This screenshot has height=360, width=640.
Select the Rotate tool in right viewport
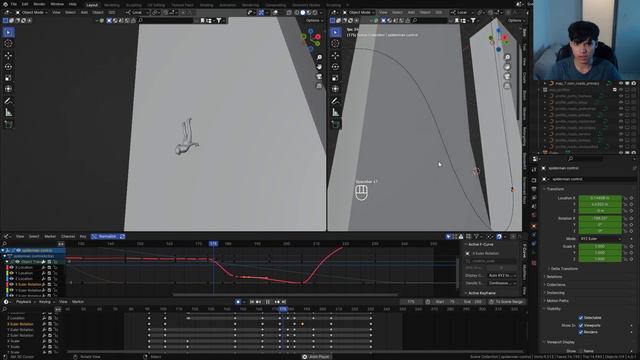pos(336,67)
